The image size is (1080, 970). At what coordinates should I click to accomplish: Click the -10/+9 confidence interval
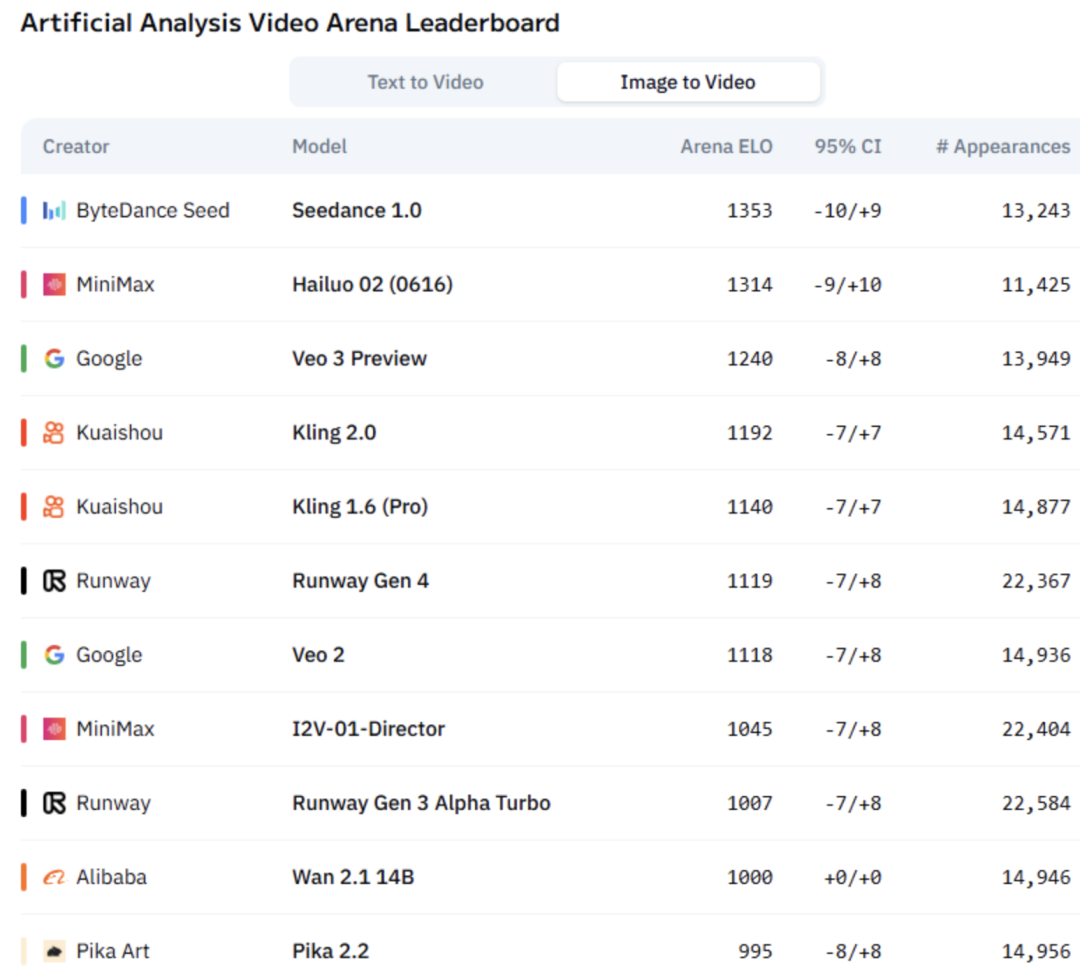847,210
